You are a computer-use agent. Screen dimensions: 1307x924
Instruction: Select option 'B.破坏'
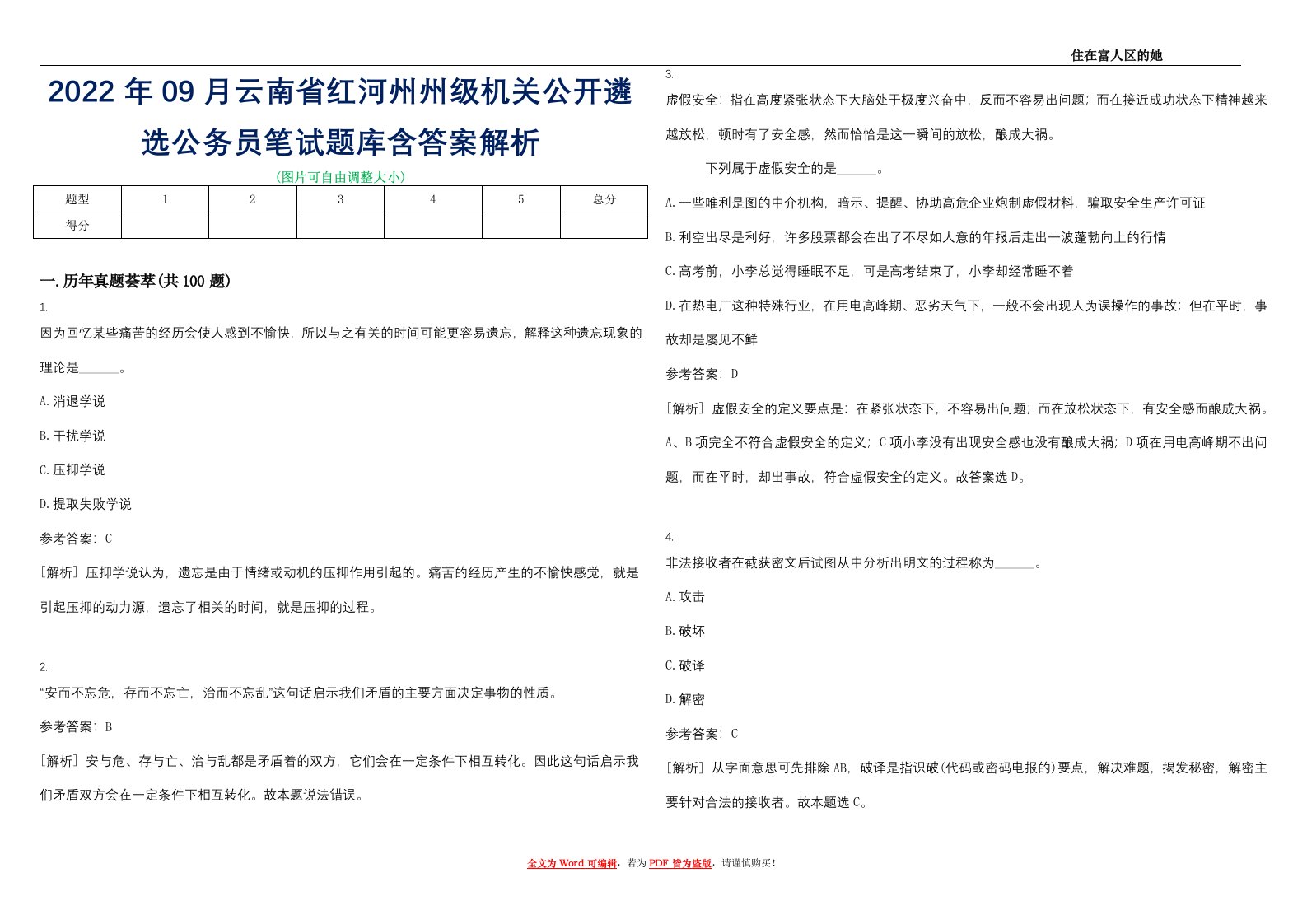pos(685,631)
